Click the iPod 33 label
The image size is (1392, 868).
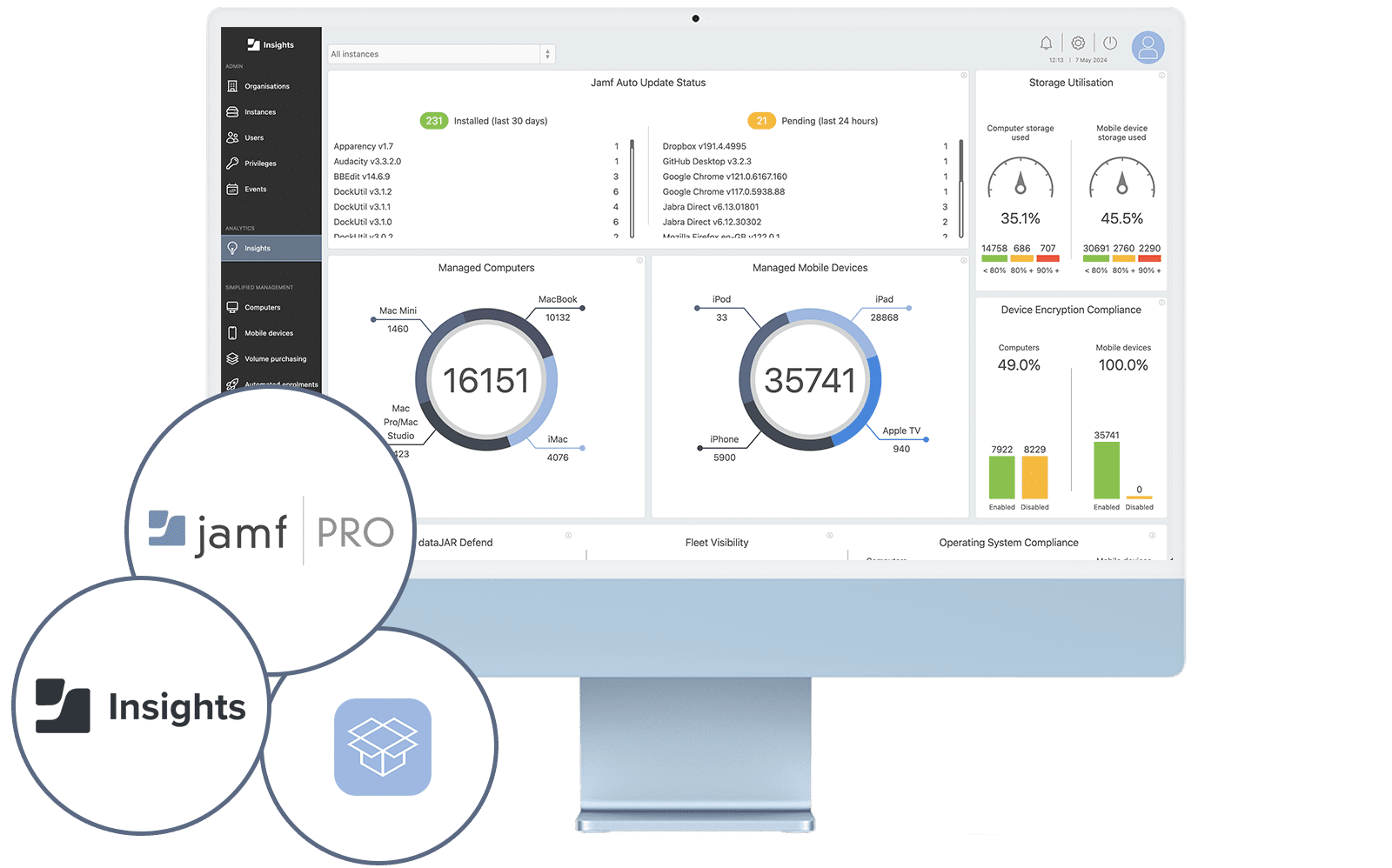click(x=722, y=308)
